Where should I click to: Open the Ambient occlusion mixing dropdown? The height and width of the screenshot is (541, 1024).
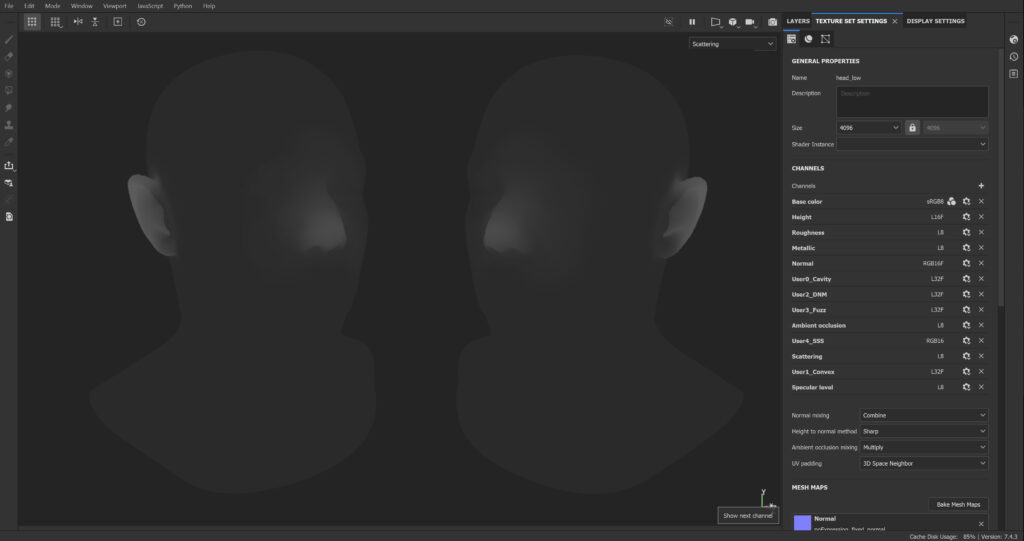[x=923, y=447]
